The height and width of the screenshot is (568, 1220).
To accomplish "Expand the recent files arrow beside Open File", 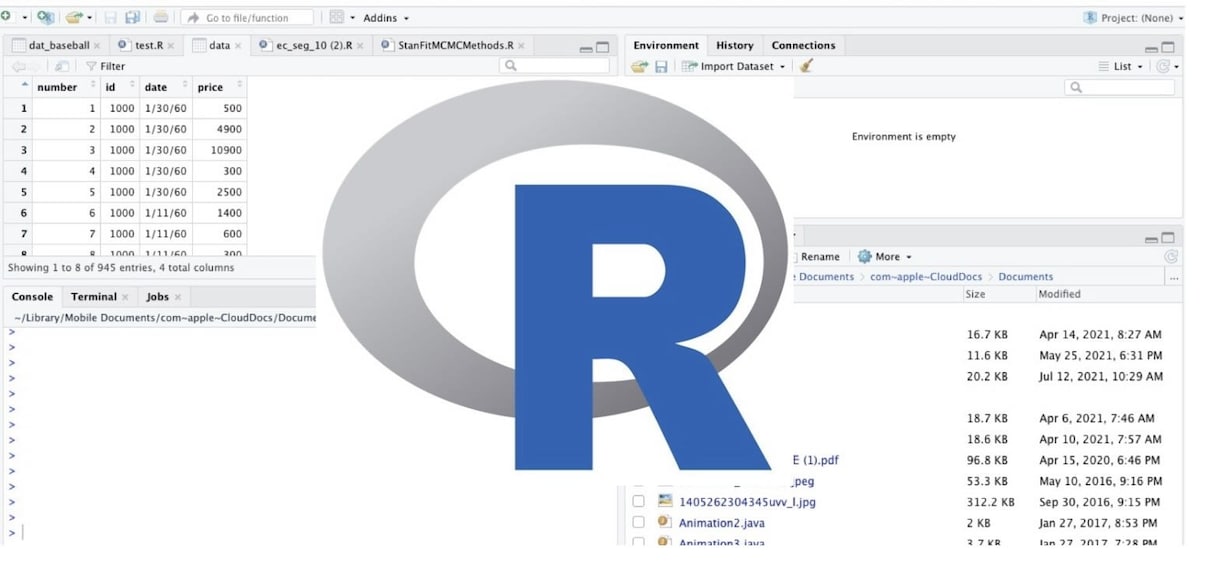I will coord(89,18).
